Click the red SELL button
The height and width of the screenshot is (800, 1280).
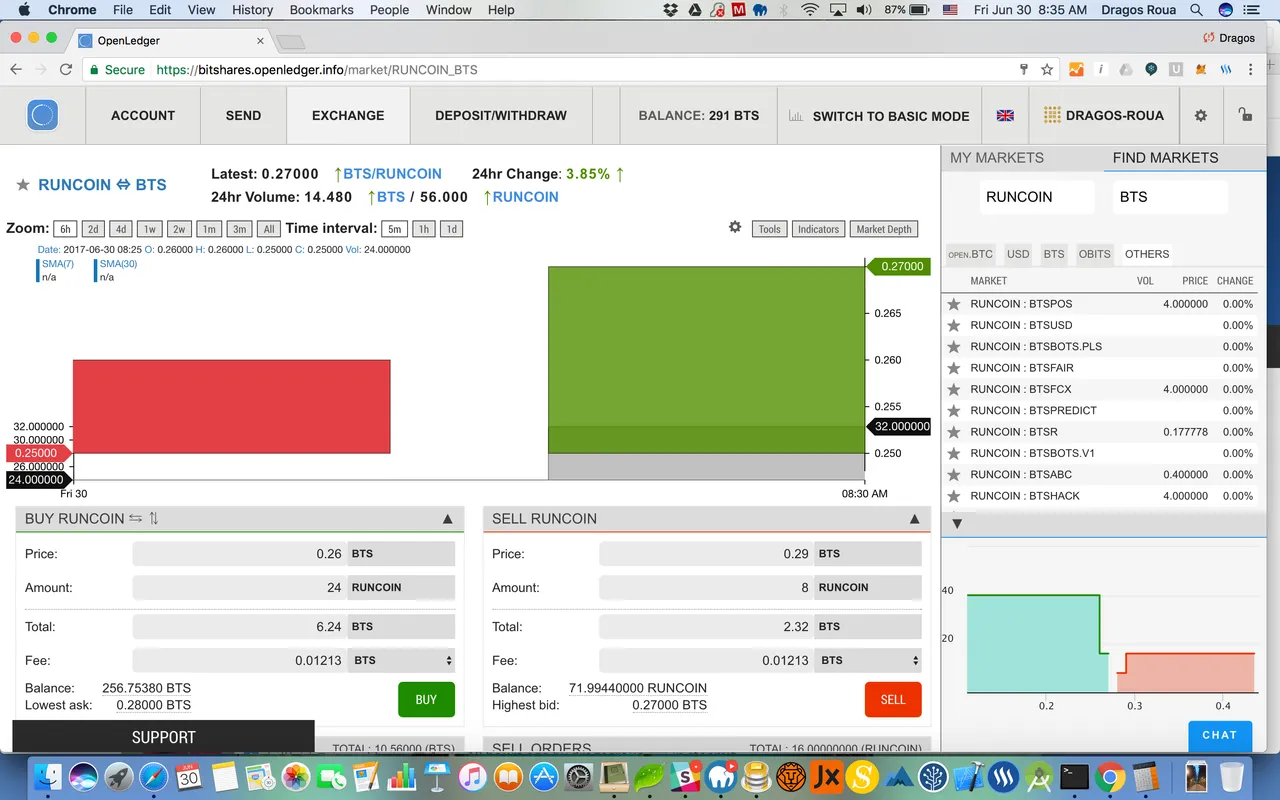pyautogui.click(x=893, y=699)
